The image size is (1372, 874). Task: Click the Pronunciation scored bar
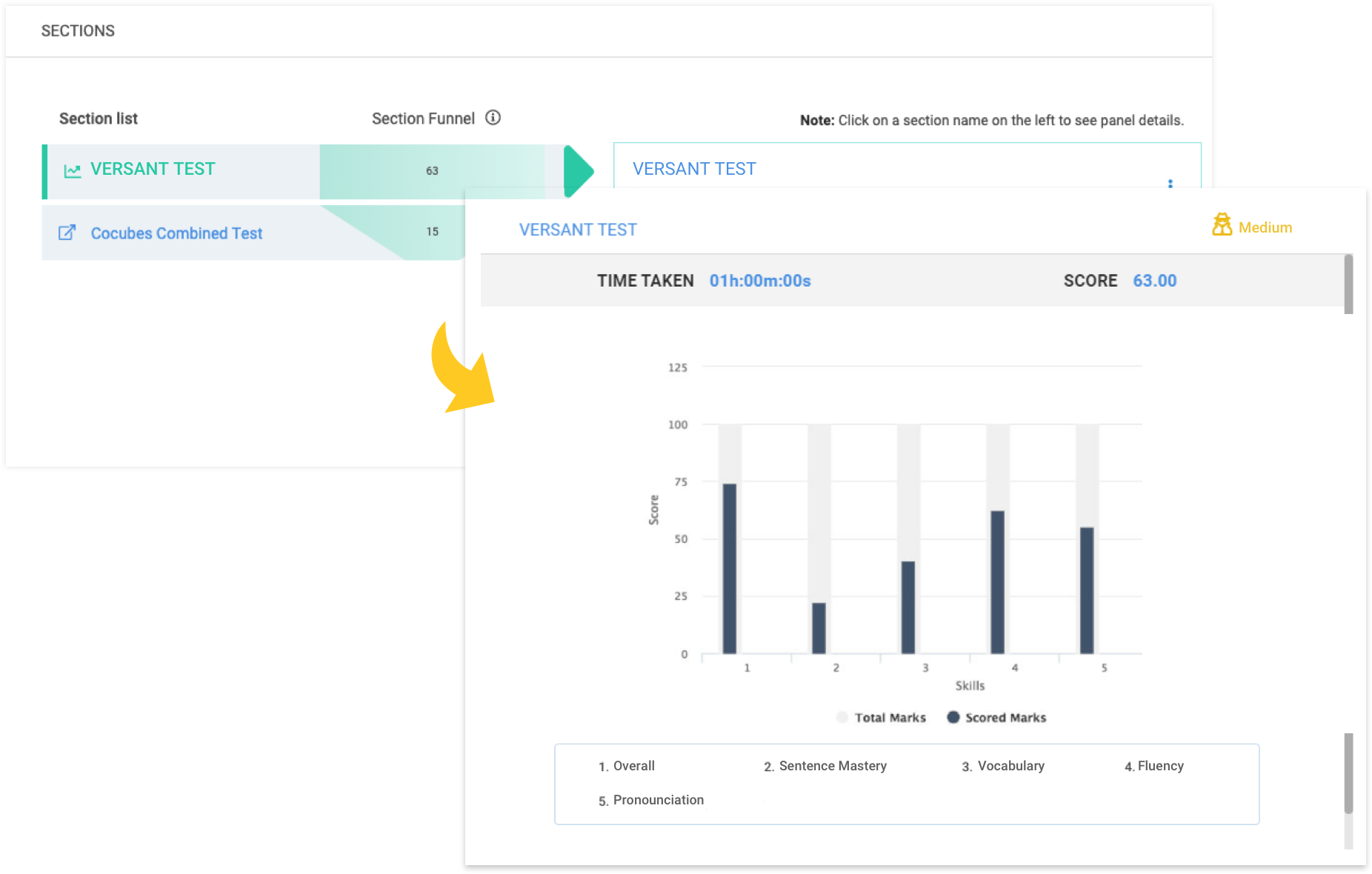pyautogui.click(x=1087, y=590)
